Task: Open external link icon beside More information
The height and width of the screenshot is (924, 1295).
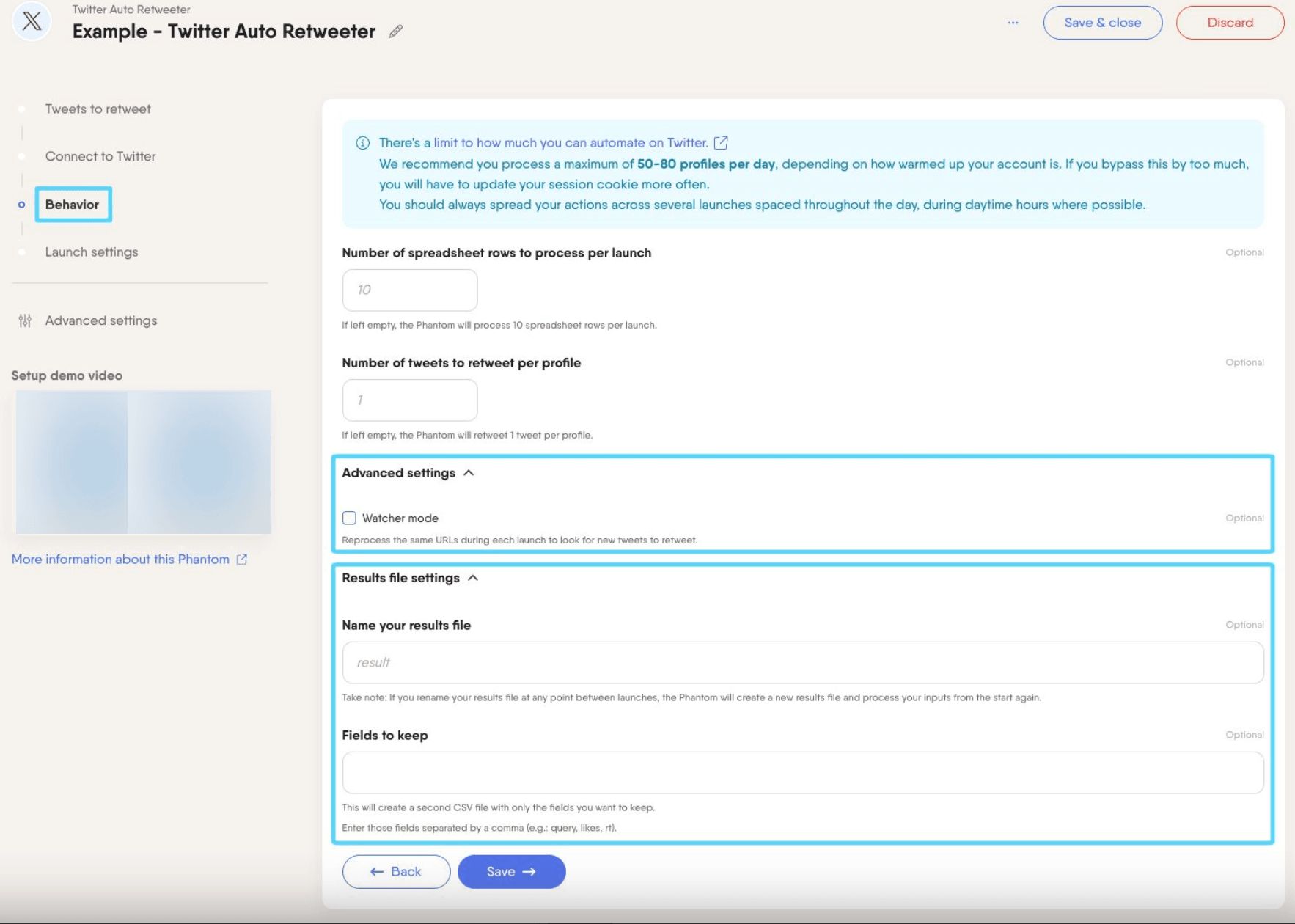Action: click(241, 559)
